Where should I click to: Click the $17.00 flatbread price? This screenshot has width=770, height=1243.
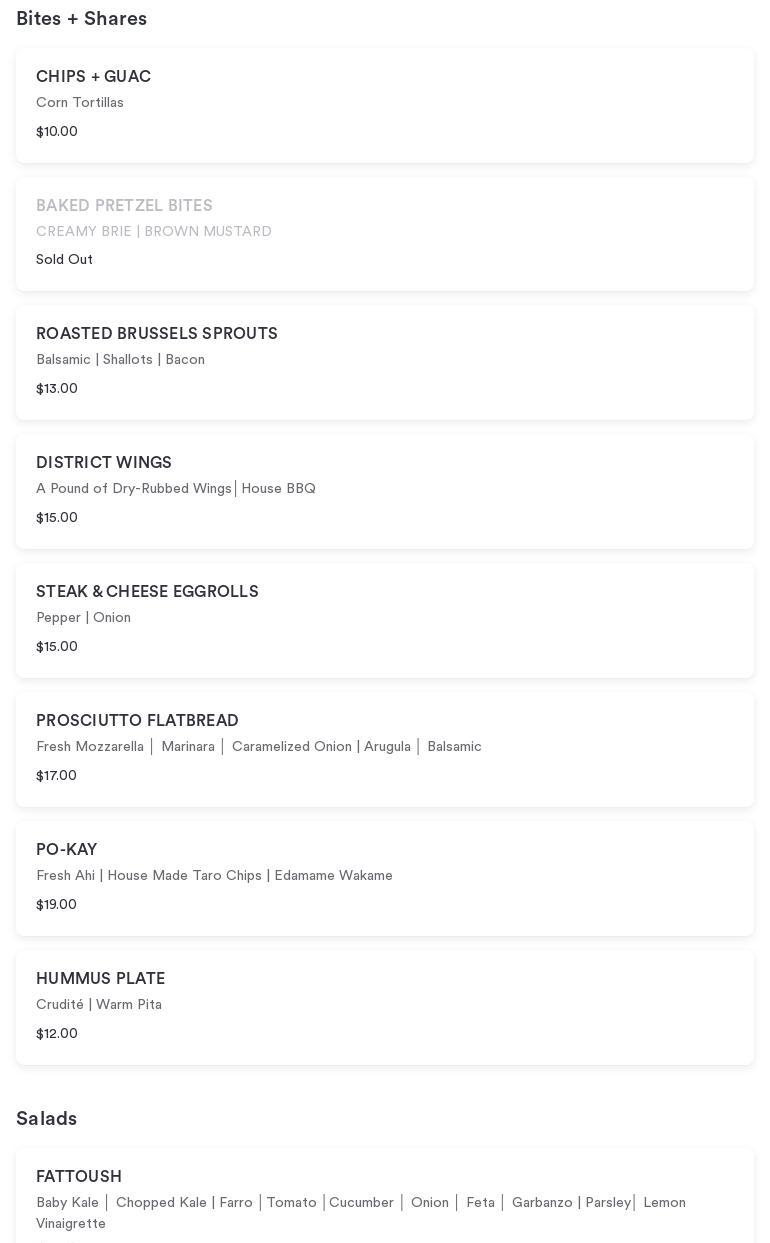[56, 776]
